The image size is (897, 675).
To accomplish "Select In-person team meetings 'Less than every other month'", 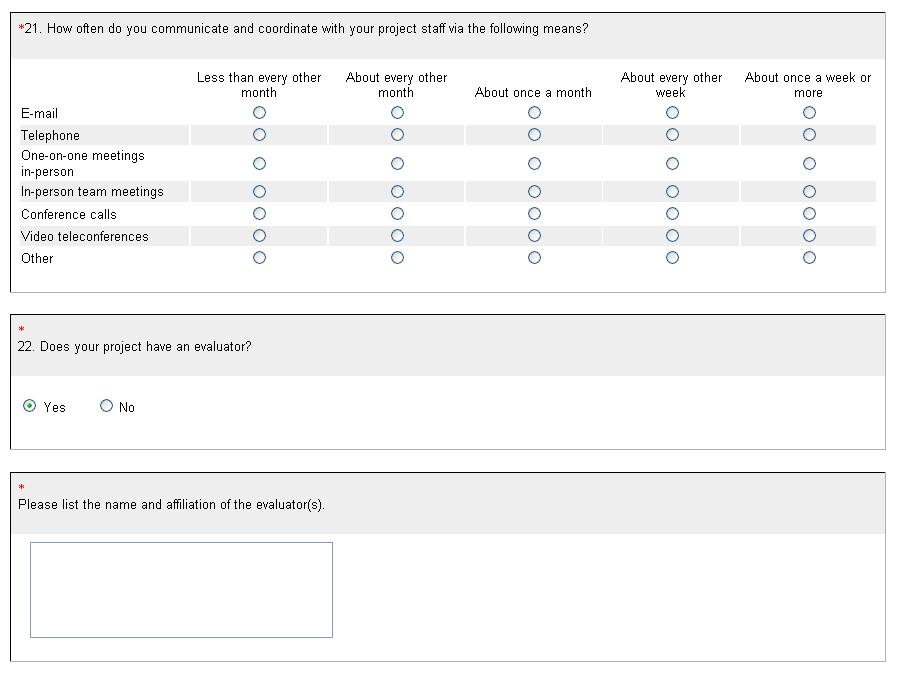I will [x=259, y=191].
